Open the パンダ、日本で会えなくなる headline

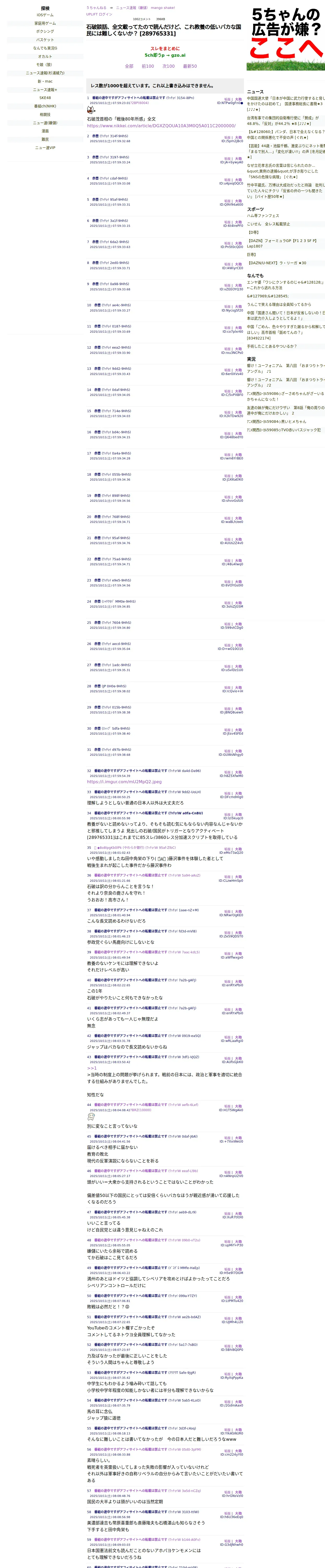coord(286,135)
